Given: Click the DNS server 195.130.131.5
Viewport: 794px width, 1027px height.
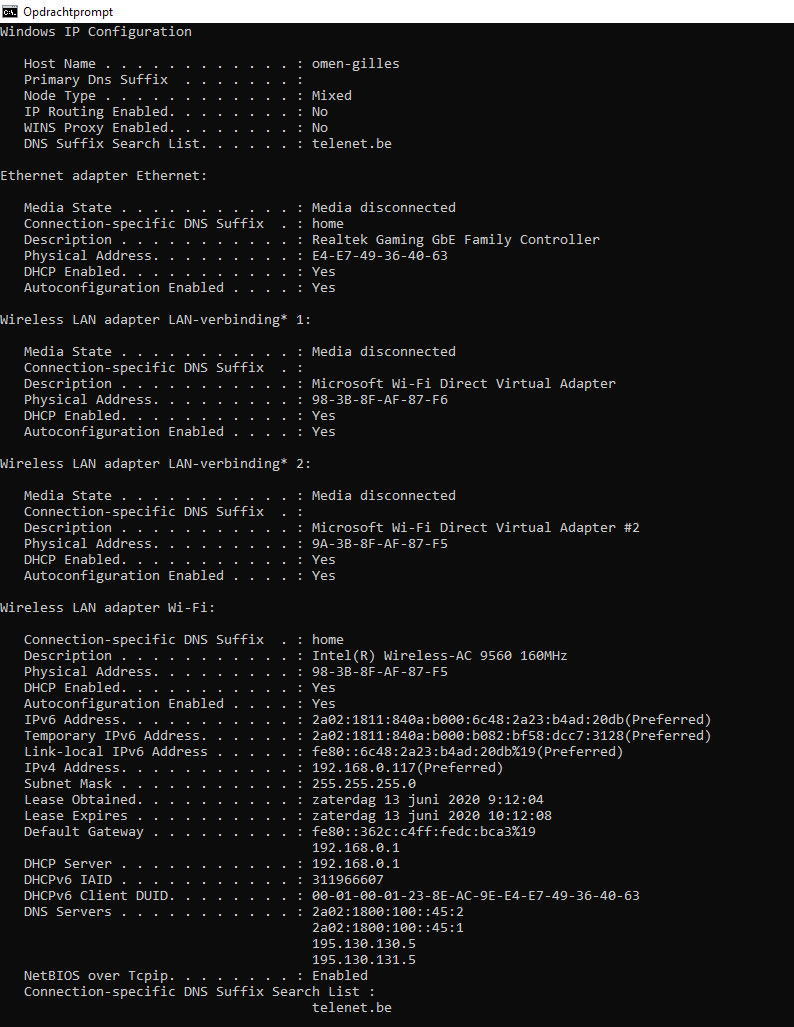Looking at the screenshot, I should click(363, 960).
